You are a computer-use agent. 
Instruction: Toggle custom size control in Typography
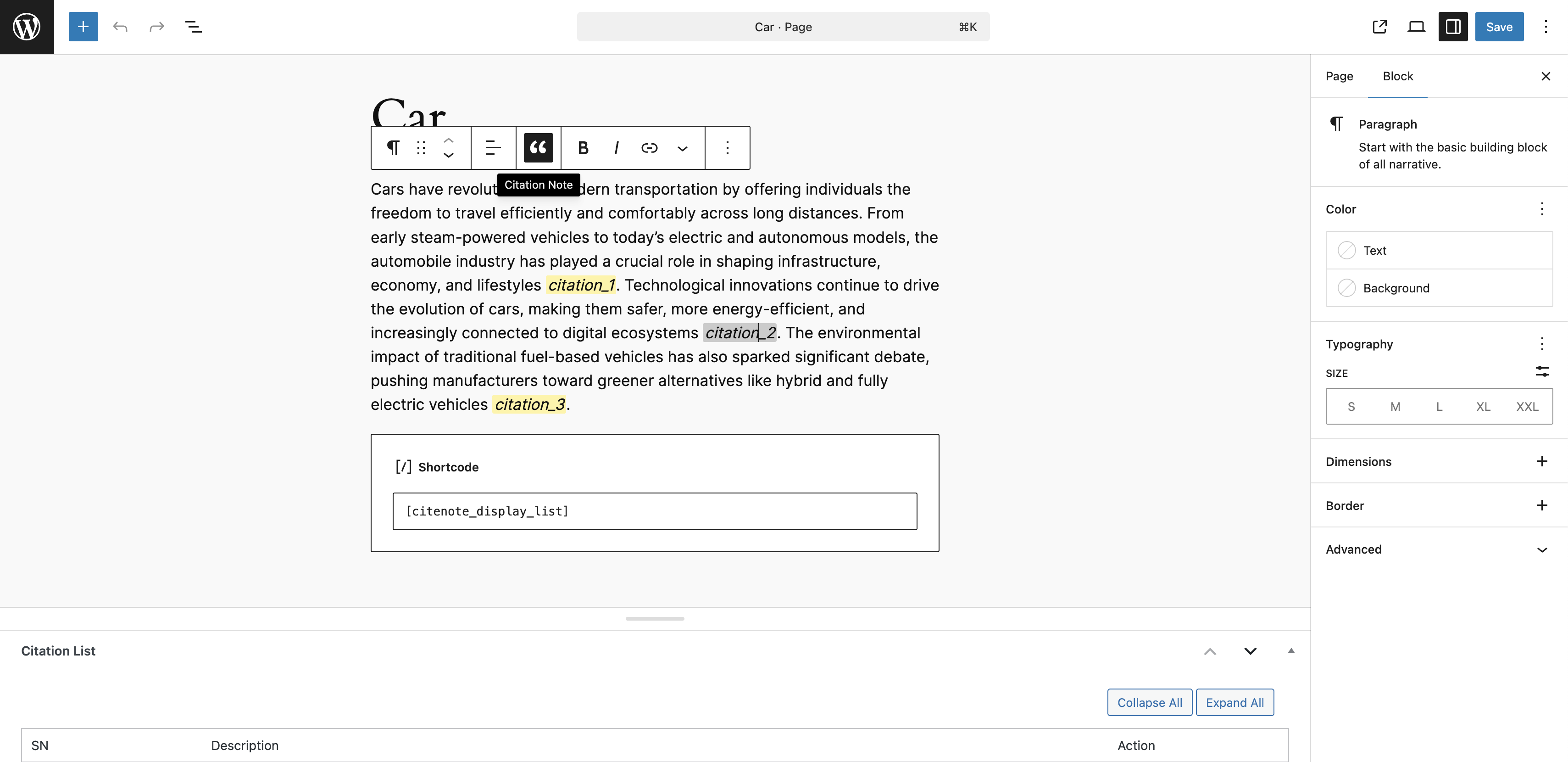click(x=1542, y=371)
